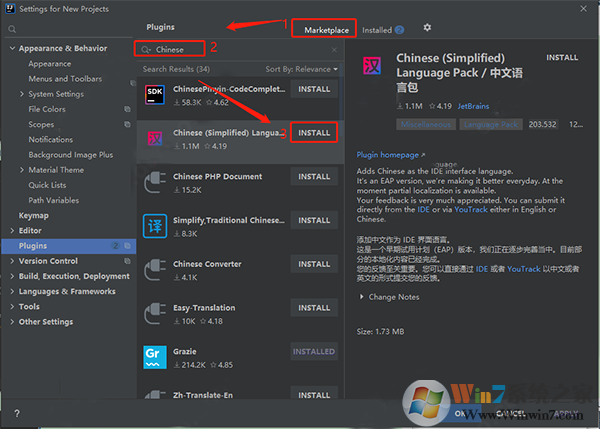Open the YouTrack link in English description

tap(471, 209)
